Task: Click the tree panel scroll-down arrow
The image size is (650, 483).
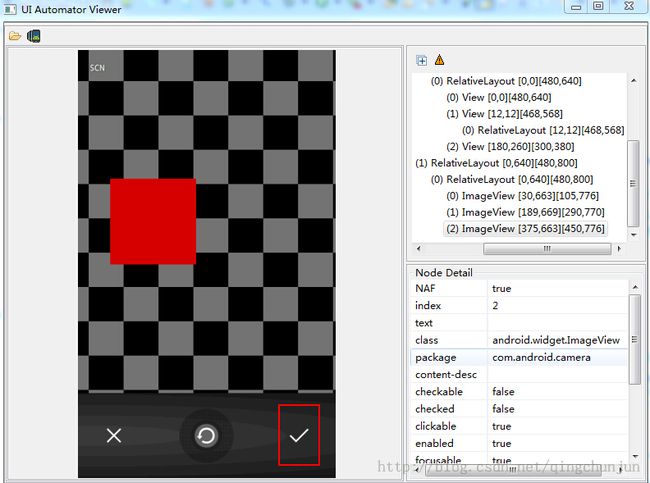Action: click(633, 235)
